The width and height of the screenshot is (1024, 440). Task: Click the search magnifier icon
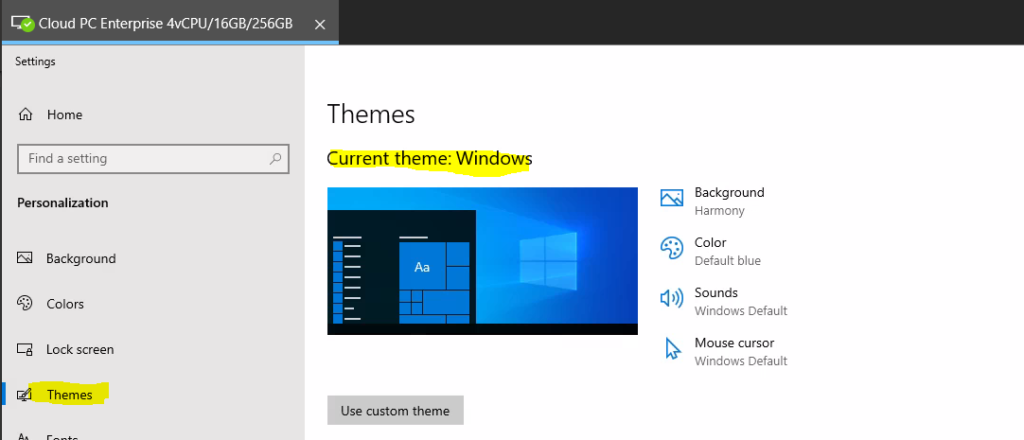(276, 159)
